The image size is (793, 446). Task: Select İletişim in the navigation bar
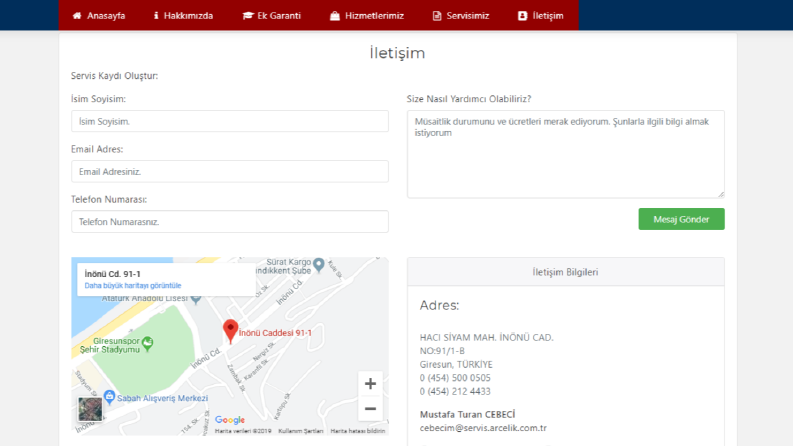(541, 16)
